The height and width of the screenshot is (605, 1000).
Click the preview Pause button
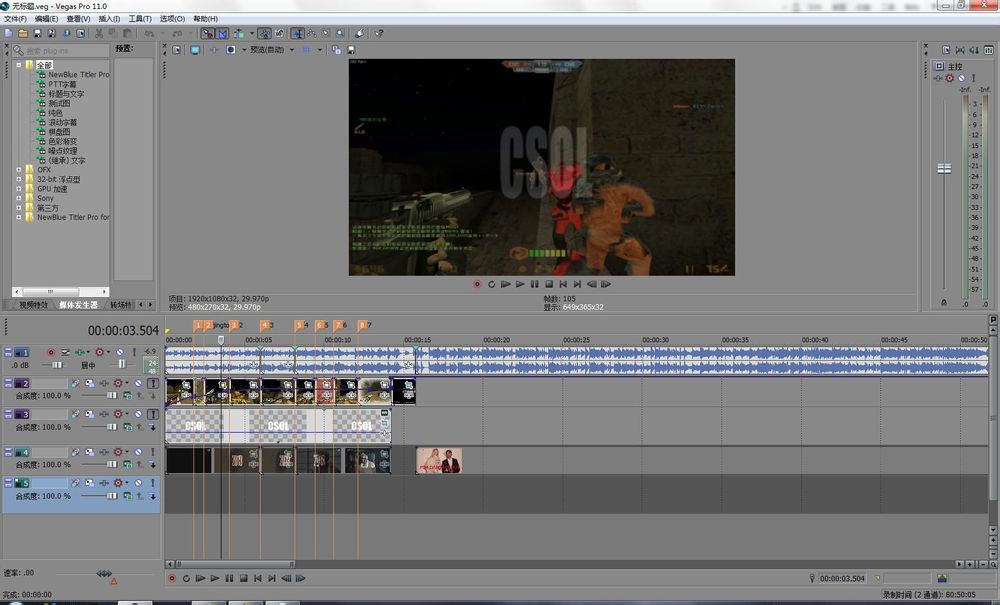pyautogui.click(x=534, y=284)
